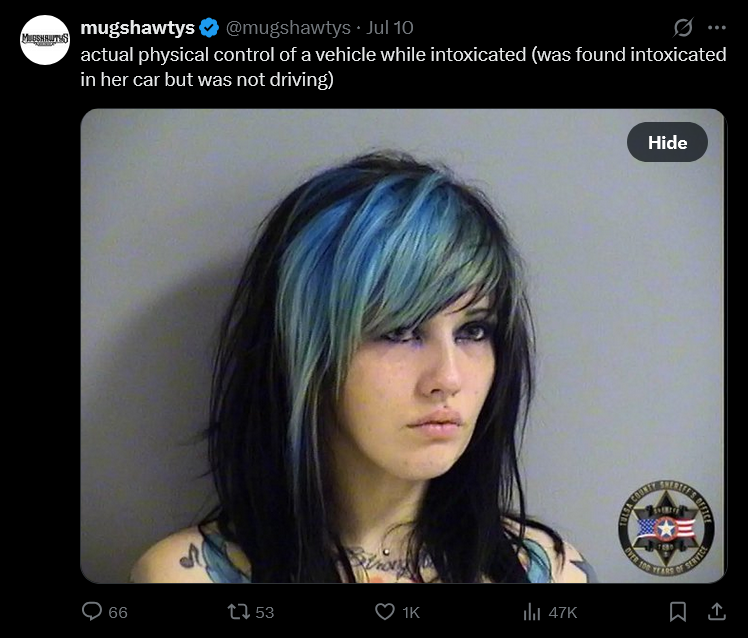Click the reply speech bubble icon

click(92, 611)
